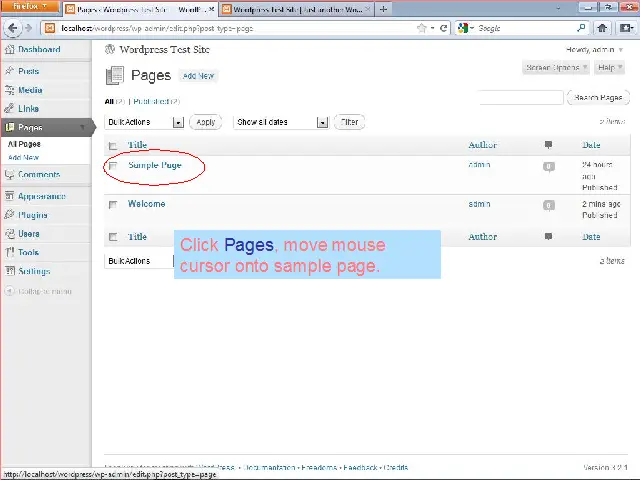
Task: Open the Comments menu item
Action: click(39, 175)
